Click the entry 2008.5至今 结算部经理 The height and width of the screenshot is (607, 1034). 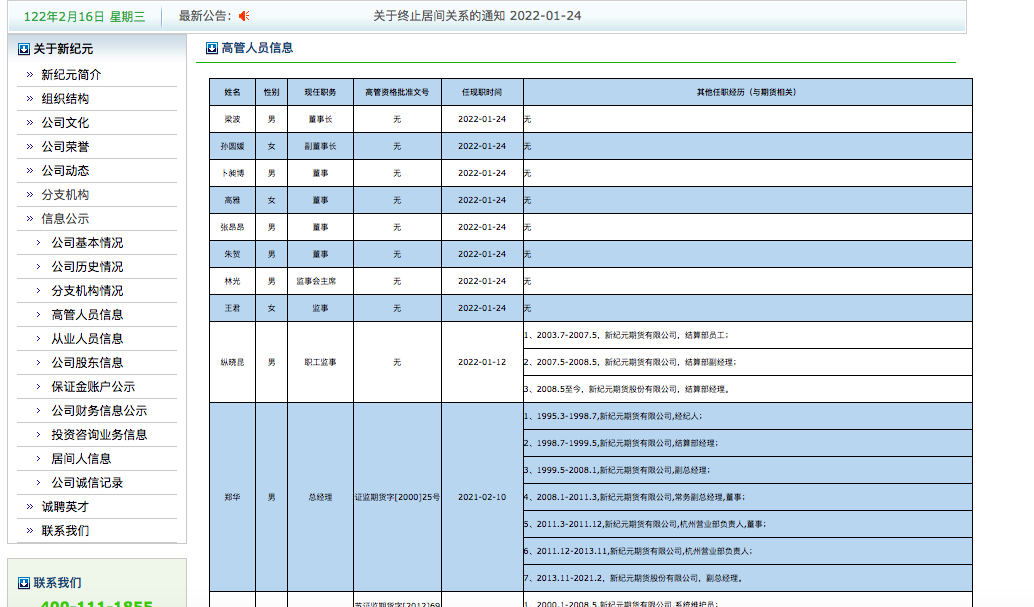[x=747, y=389]
